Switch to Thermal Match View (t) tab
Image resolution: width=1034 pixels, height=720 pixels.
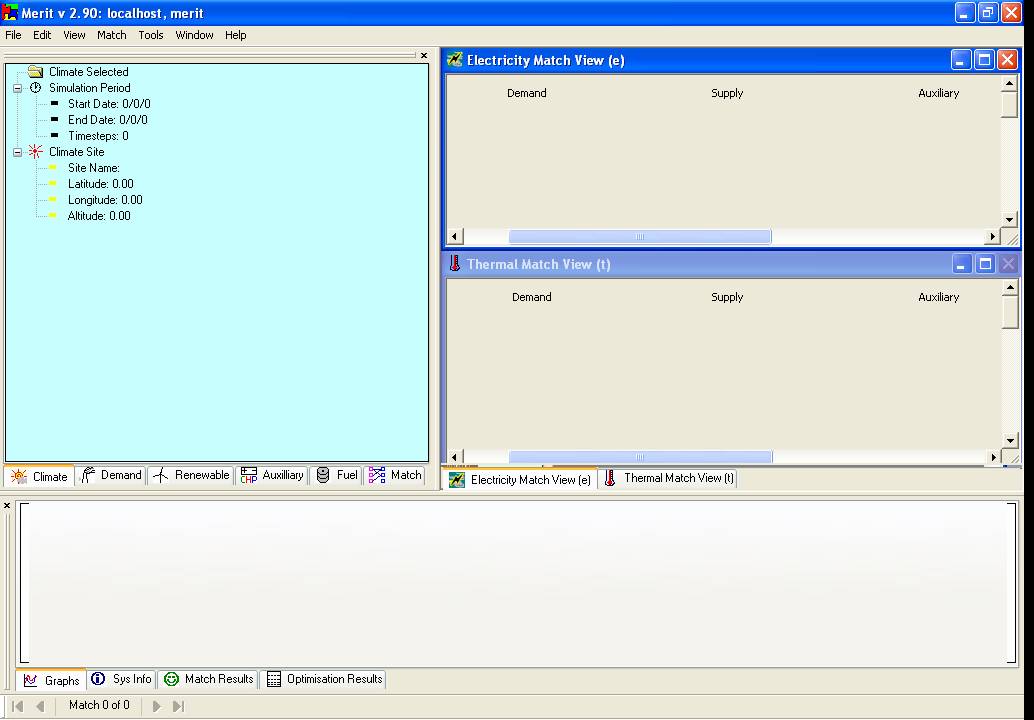(669, 479)
